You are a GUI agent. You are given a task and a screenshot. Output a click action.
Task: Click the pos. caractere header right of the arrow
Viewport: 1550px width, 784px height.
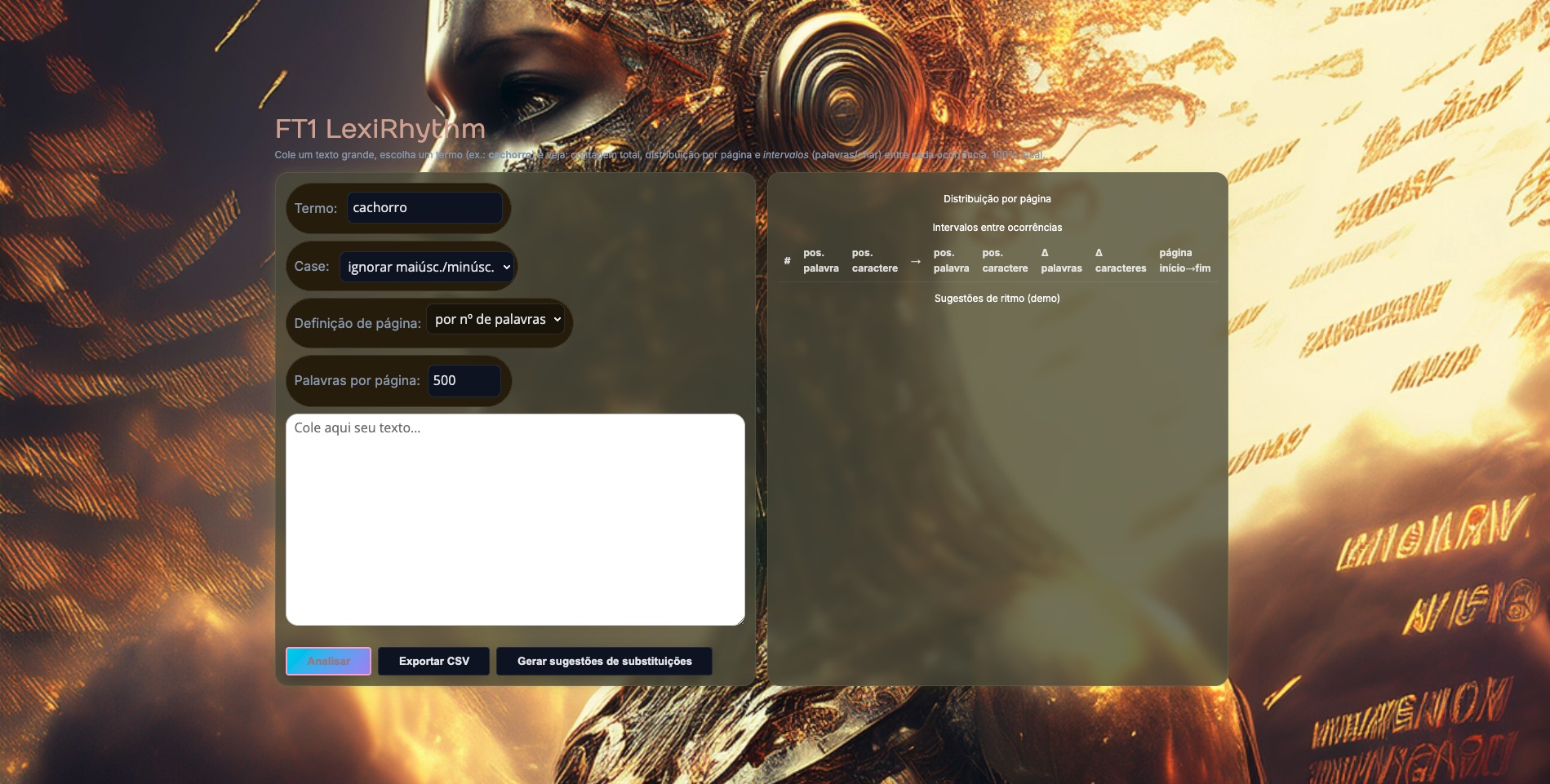(x=1005, y=261)
